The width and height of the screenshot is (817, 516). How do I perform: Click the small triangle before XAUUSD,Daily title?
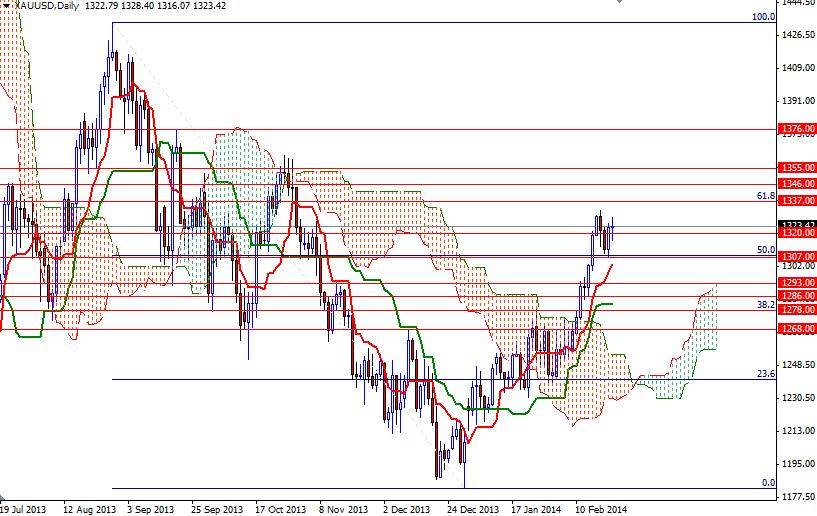(6, 6)
